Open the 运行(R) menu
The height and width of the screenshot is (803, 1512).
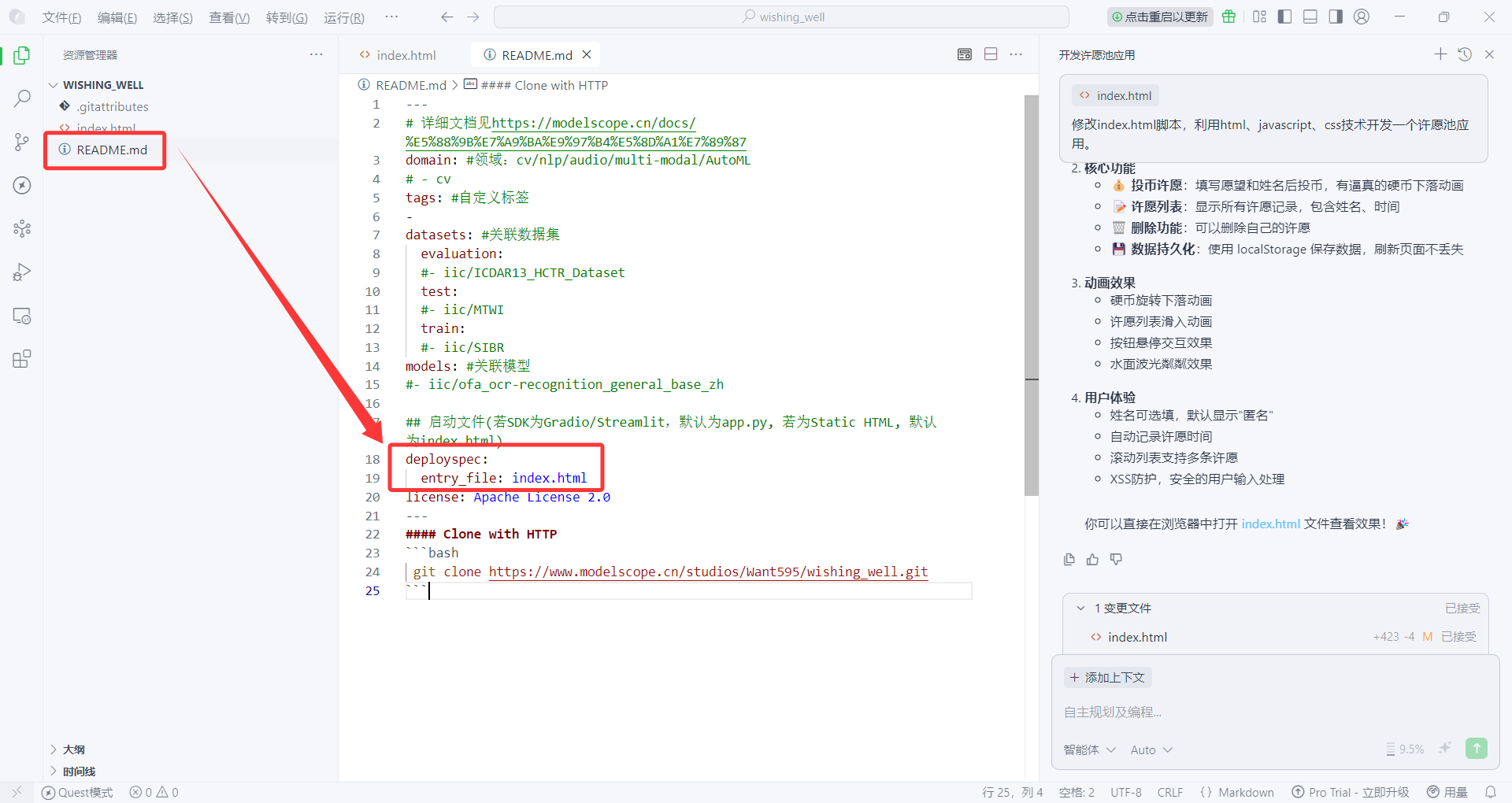coord(344,17)
